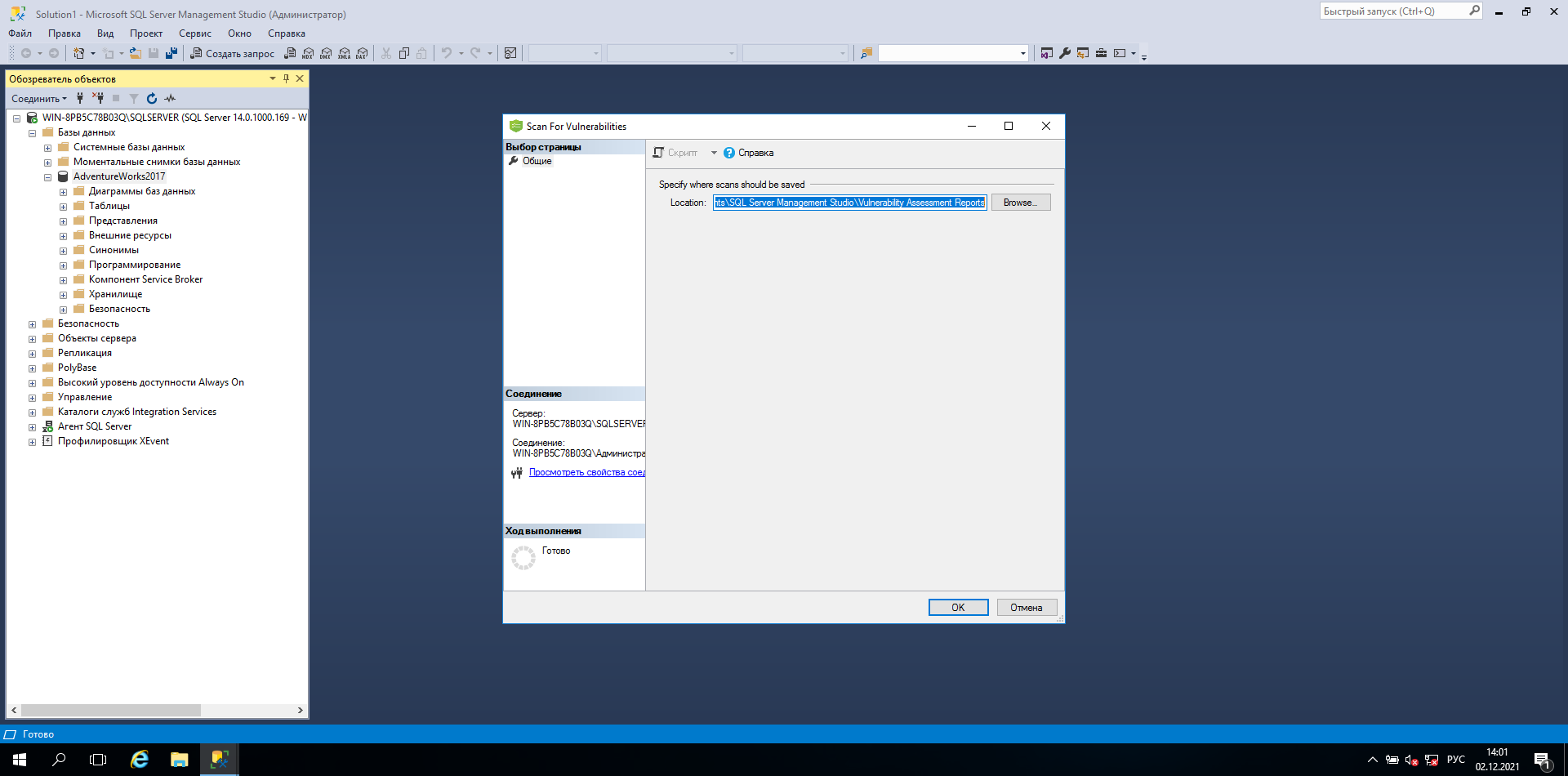The width and height of the screenshot is (1568, 776).
Task: Click the DMX query icon
Action: pos(326,53)
